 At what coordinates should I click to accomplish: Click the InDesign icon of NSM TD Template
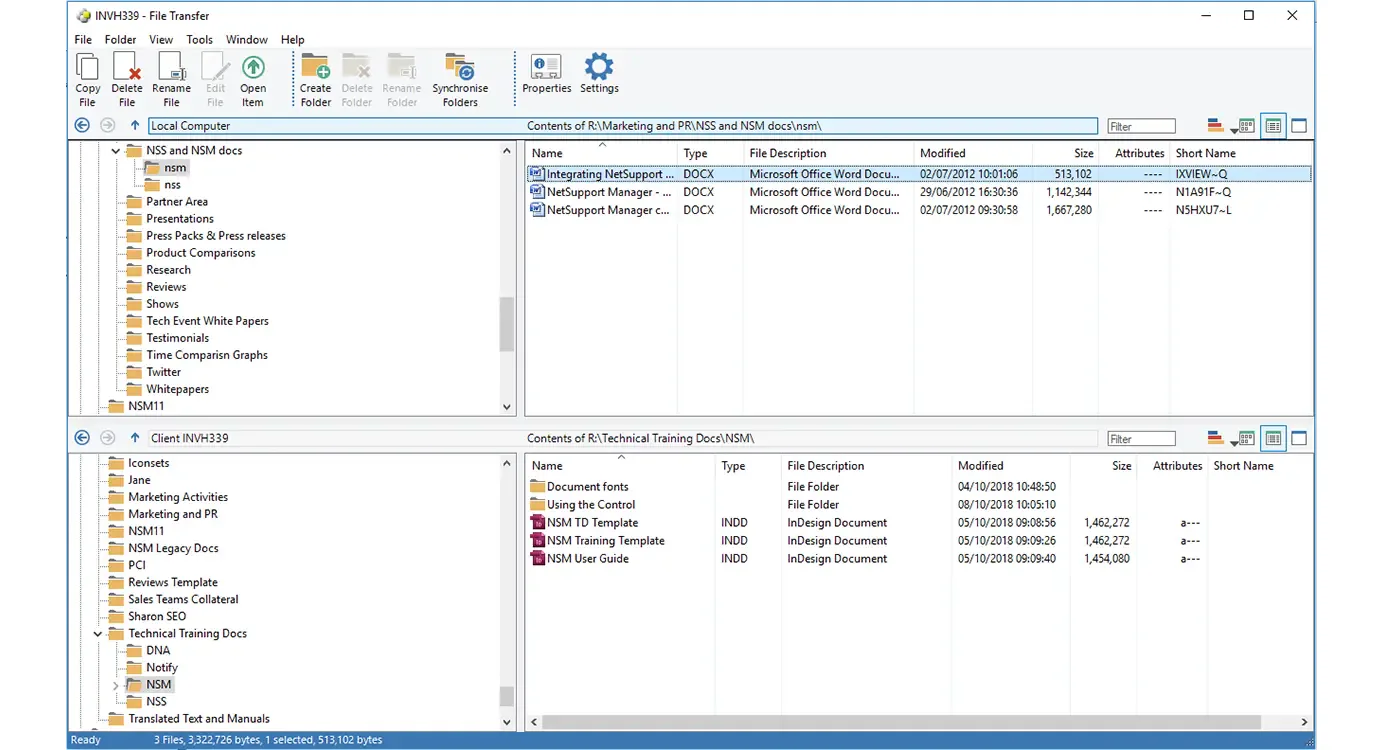point(537,522)
